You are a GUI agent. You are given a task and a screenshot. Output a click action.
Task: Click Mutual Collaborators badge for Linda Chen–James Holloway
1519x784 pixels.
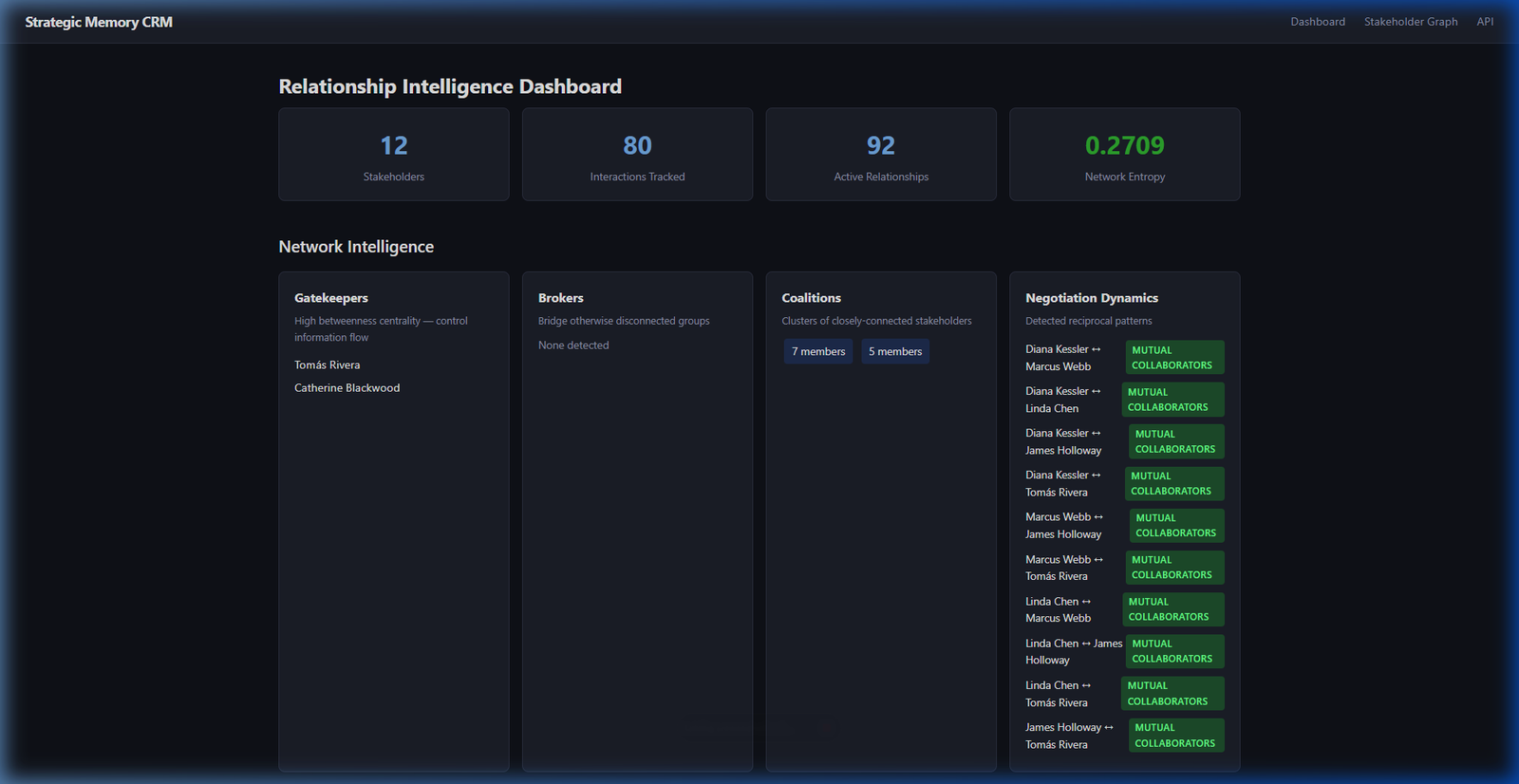[1174, 651]
